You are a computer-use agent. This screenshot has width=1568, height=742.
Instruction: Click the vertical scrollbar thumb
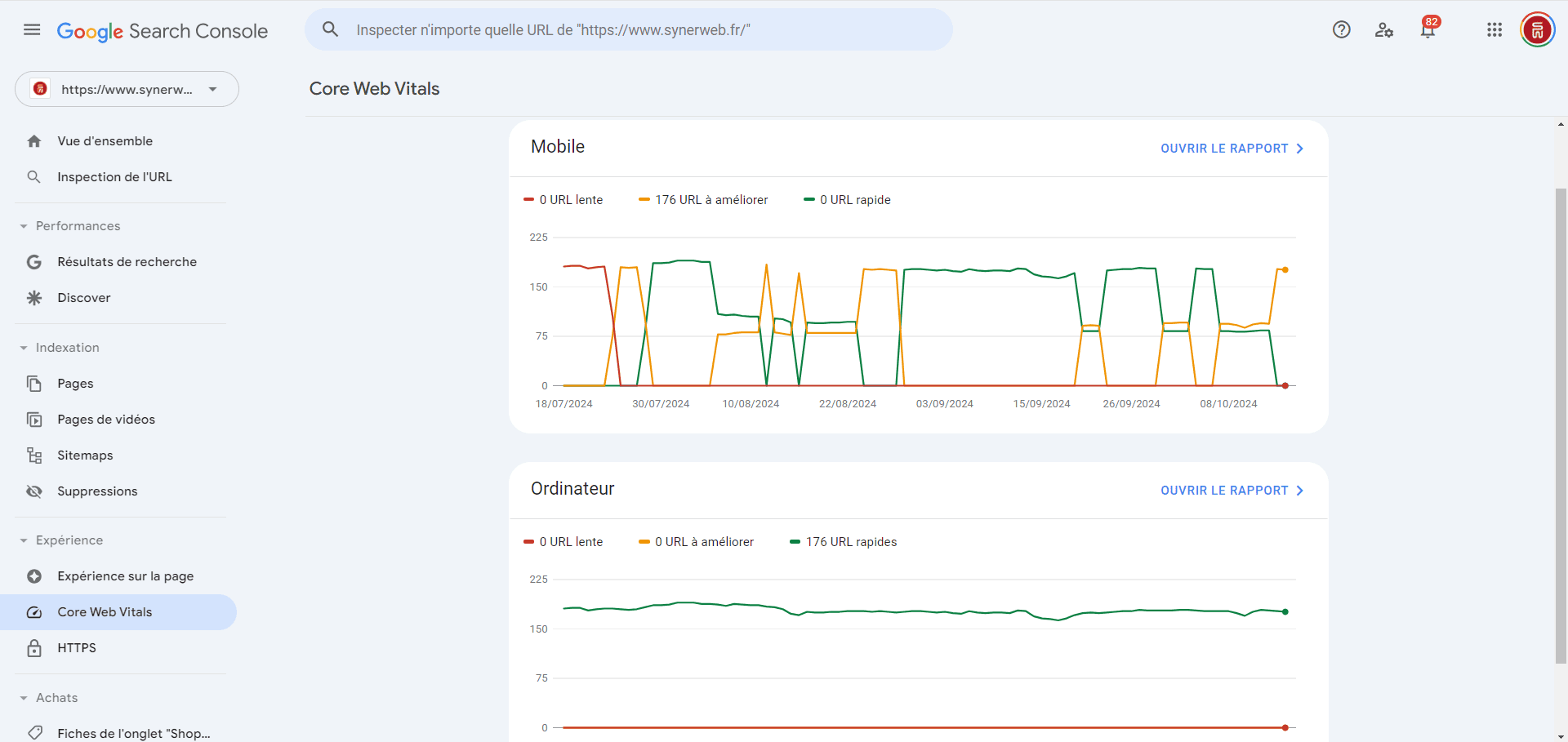1561,424
